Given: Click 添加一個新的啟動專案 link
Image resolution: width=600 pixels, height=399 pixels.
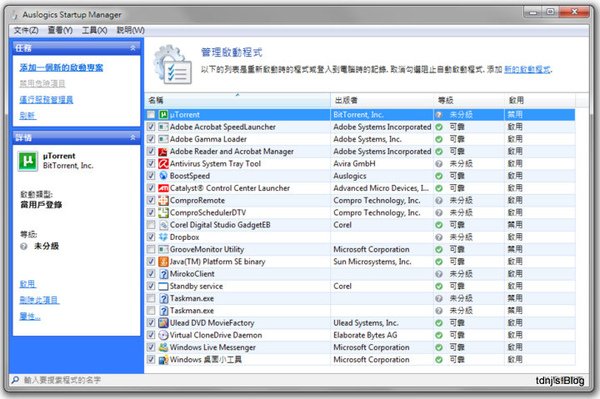Looking at the screenshot, I should click(x=61, y=68).
